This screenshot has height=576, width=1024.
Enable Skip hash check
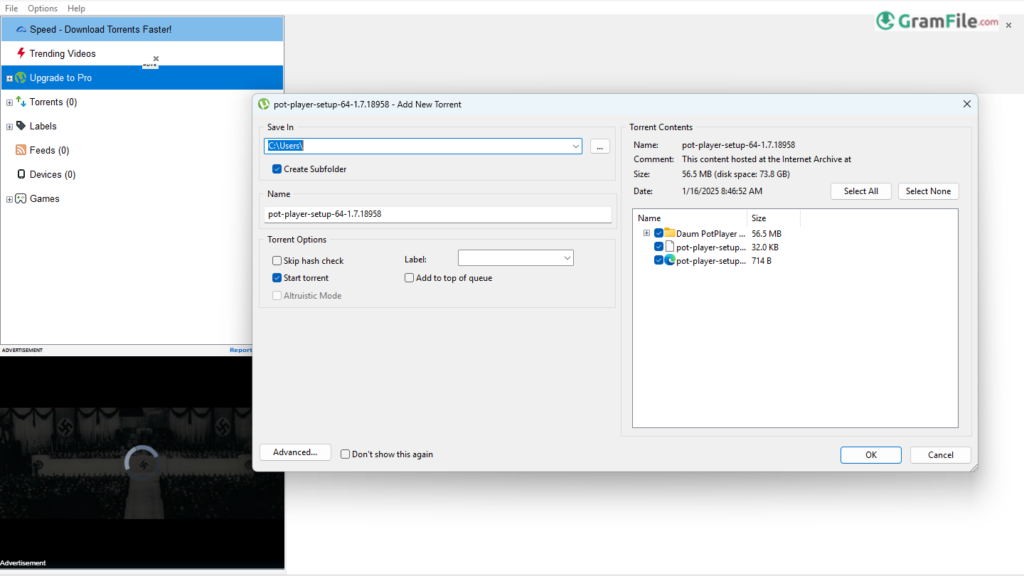(x=277, y=261)
